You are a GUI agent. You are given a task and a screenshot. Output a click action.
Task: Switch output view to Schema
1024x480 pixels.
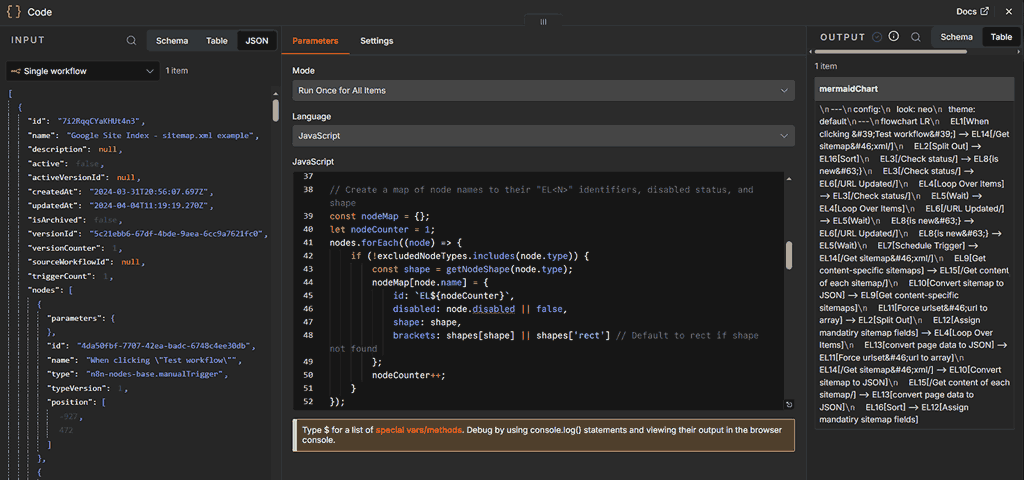click(x=957, y=37)
